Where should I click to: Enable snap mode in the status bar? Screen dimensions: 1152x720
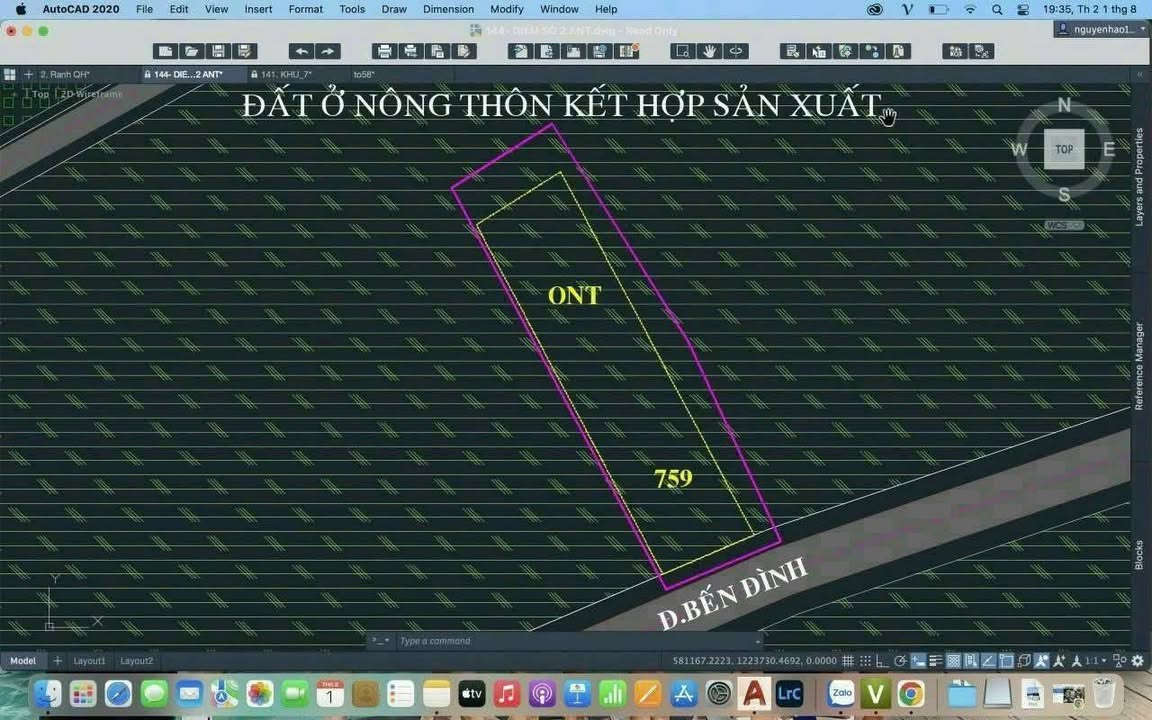pos(865,661)
